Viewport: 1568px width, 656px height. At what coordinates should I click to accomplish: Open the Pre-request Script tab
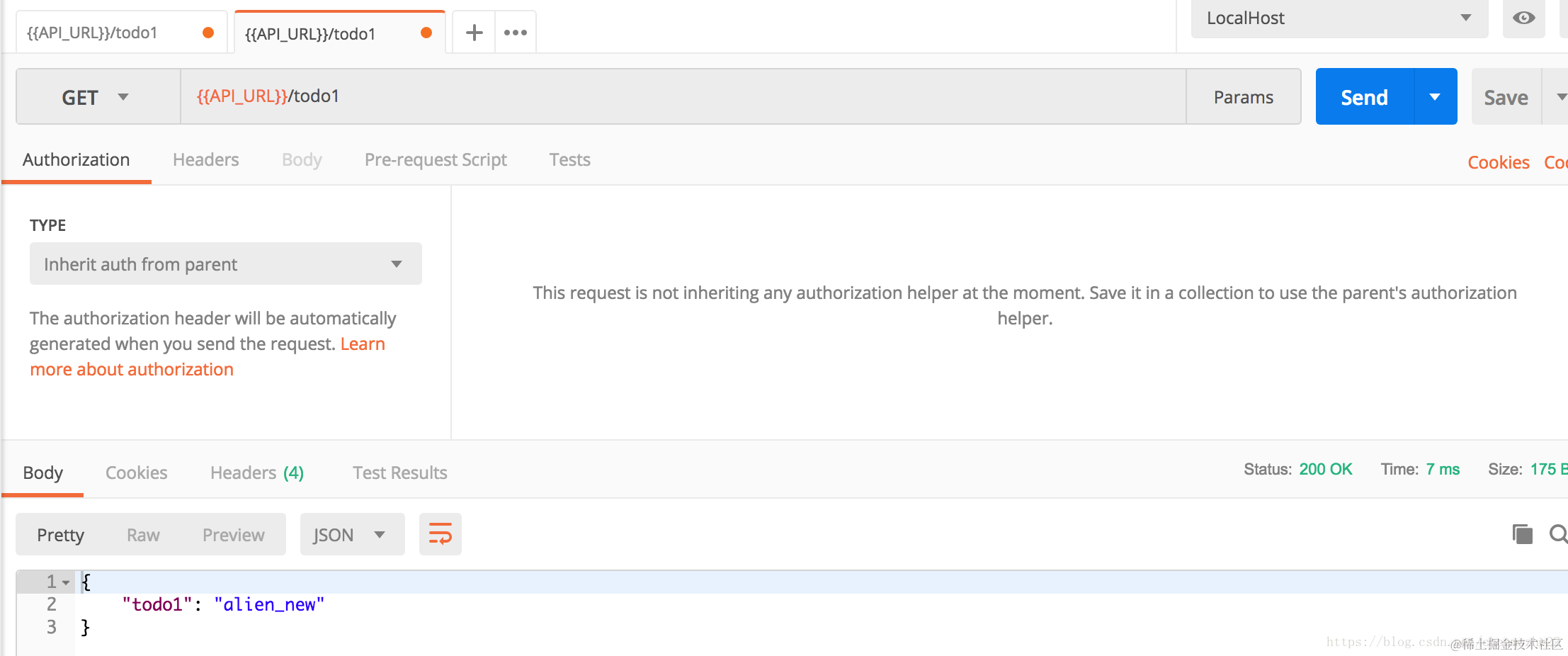(436, 160)
